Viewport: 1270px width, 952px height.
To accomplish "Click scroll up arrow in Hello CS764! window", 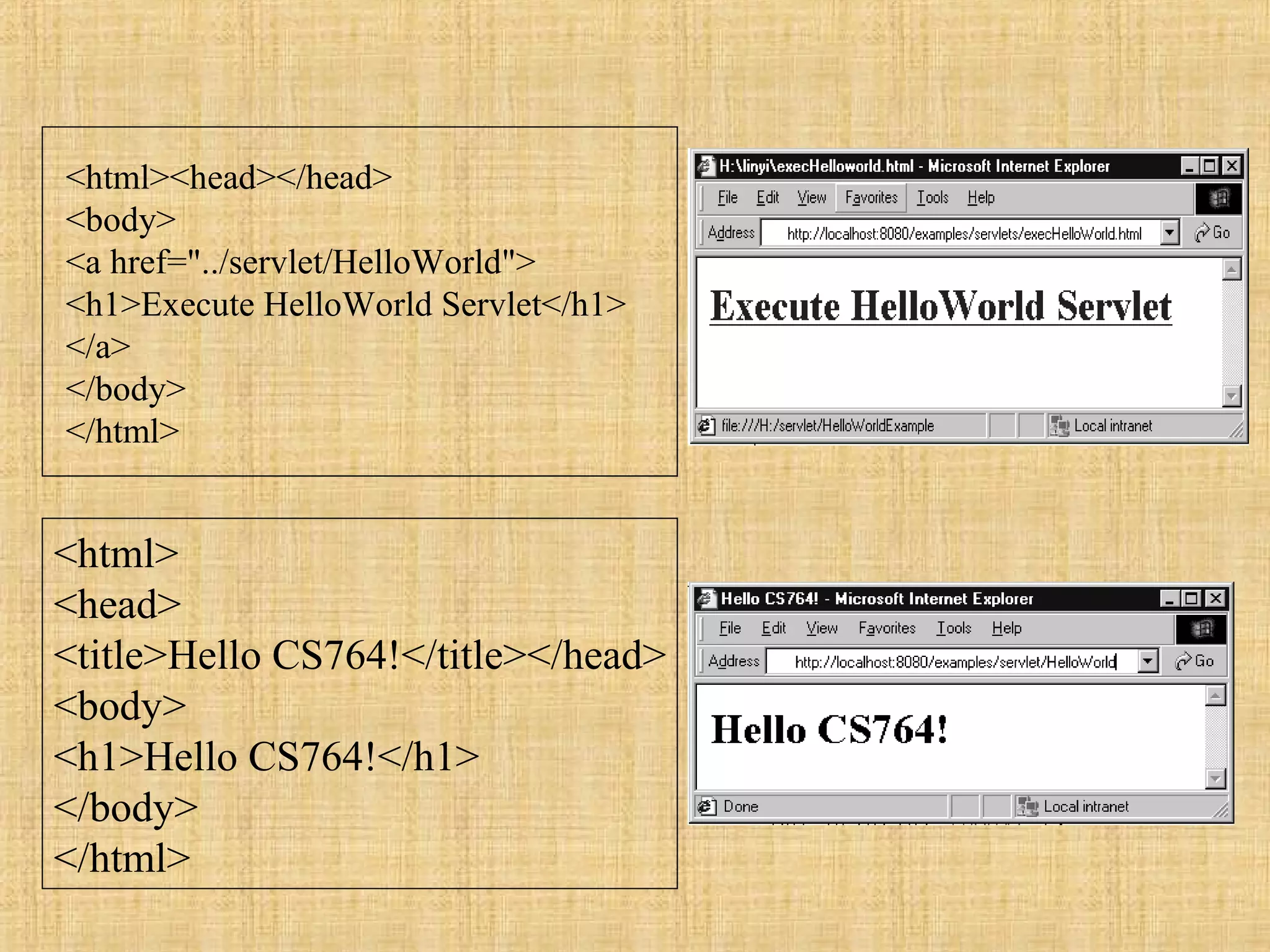I will point(1215,696).
